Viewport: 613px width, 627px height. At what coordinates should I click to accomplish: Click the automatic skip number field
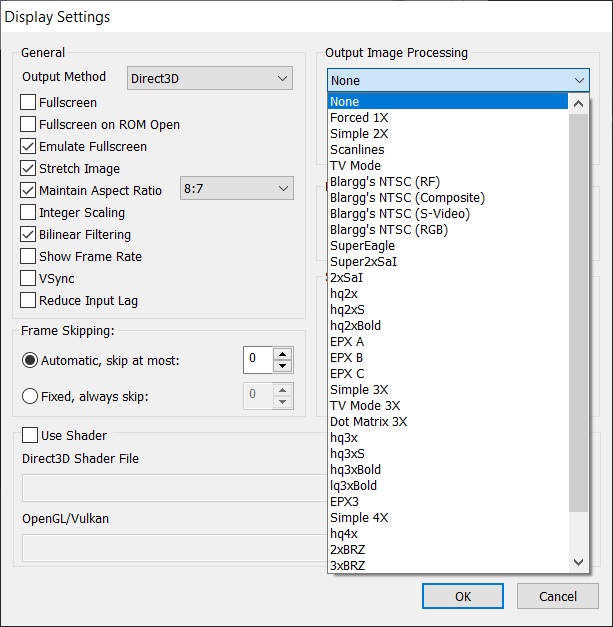pyautogui.click(x=258, y=360)
